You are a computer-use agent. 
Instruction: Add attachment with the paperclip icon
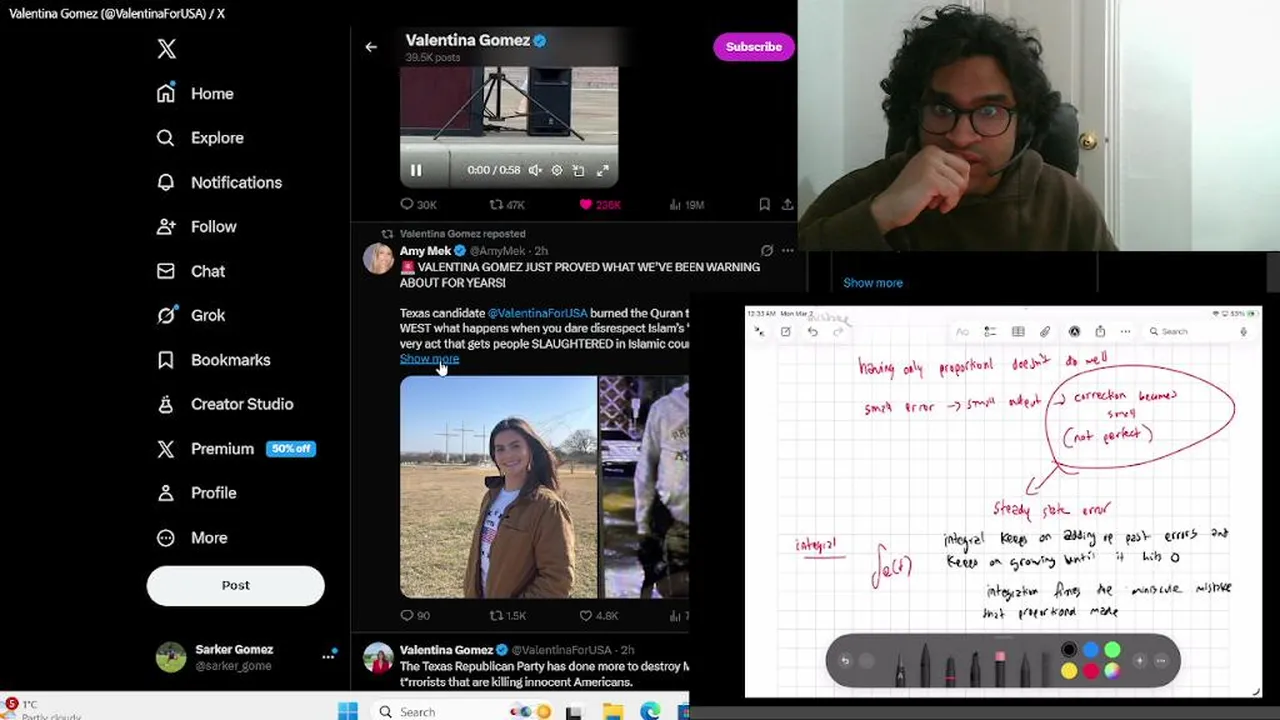1045,332
